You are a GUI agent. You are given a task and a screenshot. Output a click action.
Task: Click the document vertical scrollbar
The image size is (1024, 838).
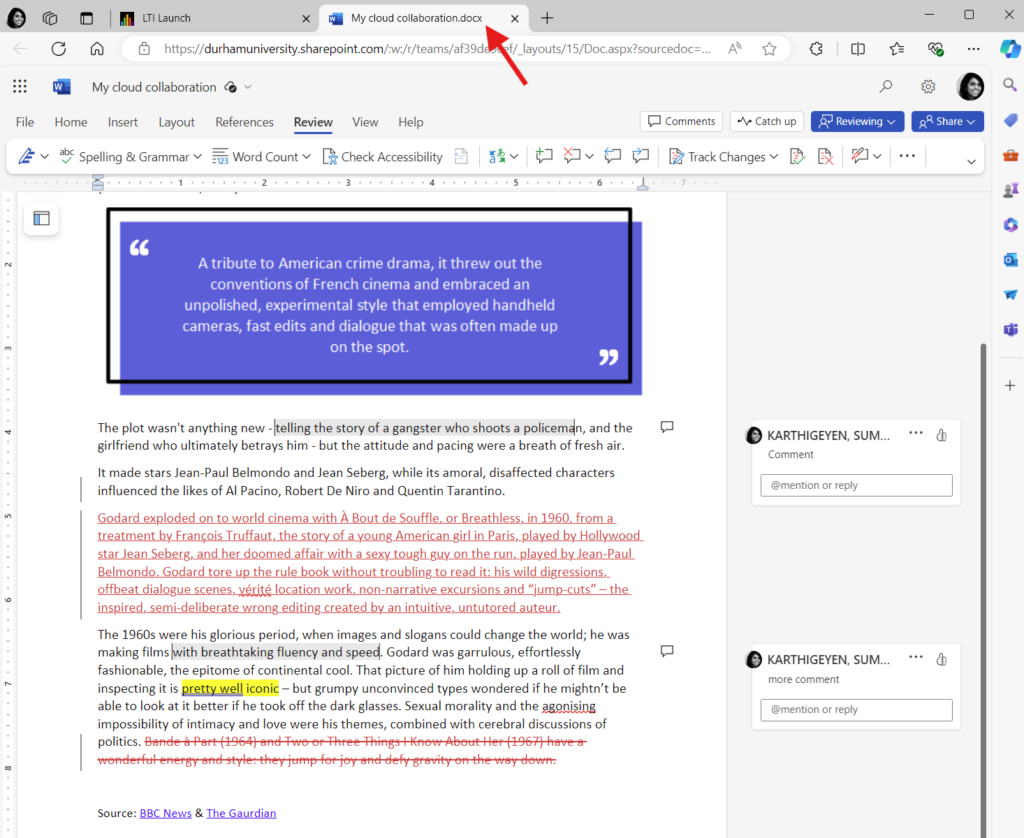pyautogui.click(x=983, y=588)
